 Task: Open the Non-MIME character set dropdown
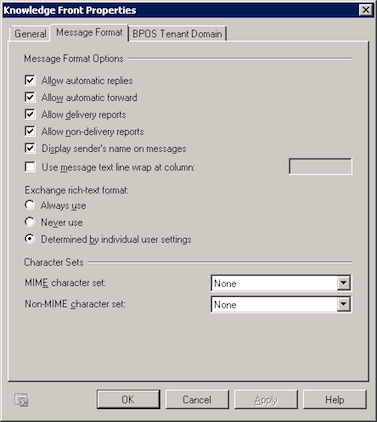[343, 304]
